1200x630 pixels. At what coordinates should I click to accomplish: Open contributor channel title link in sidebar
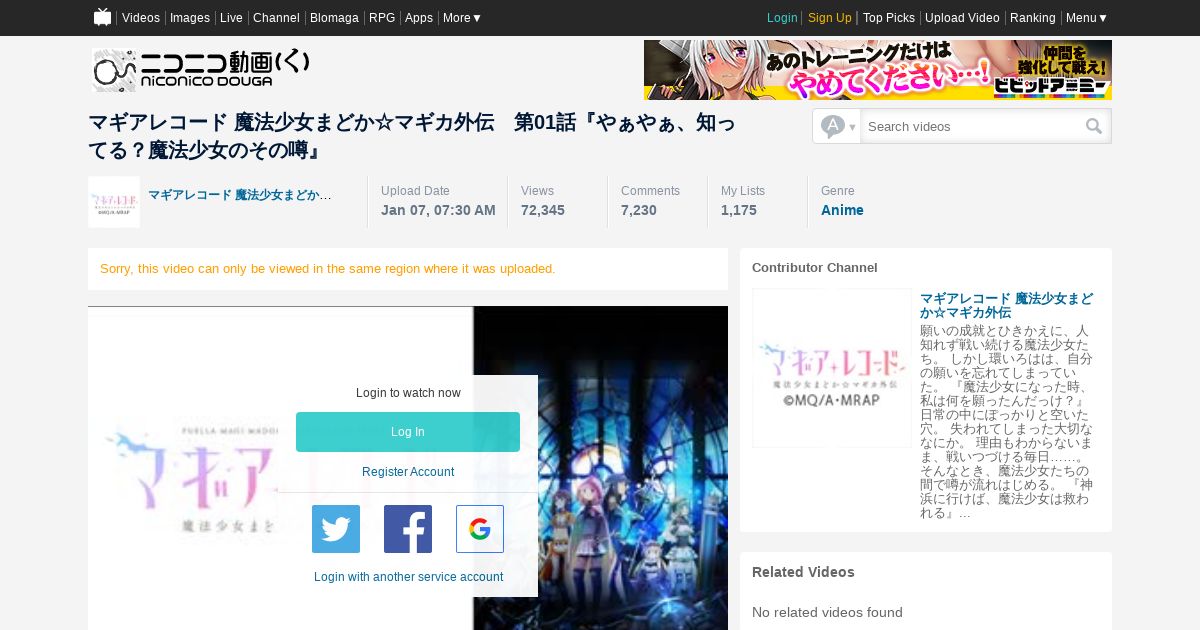(1007, 306)
